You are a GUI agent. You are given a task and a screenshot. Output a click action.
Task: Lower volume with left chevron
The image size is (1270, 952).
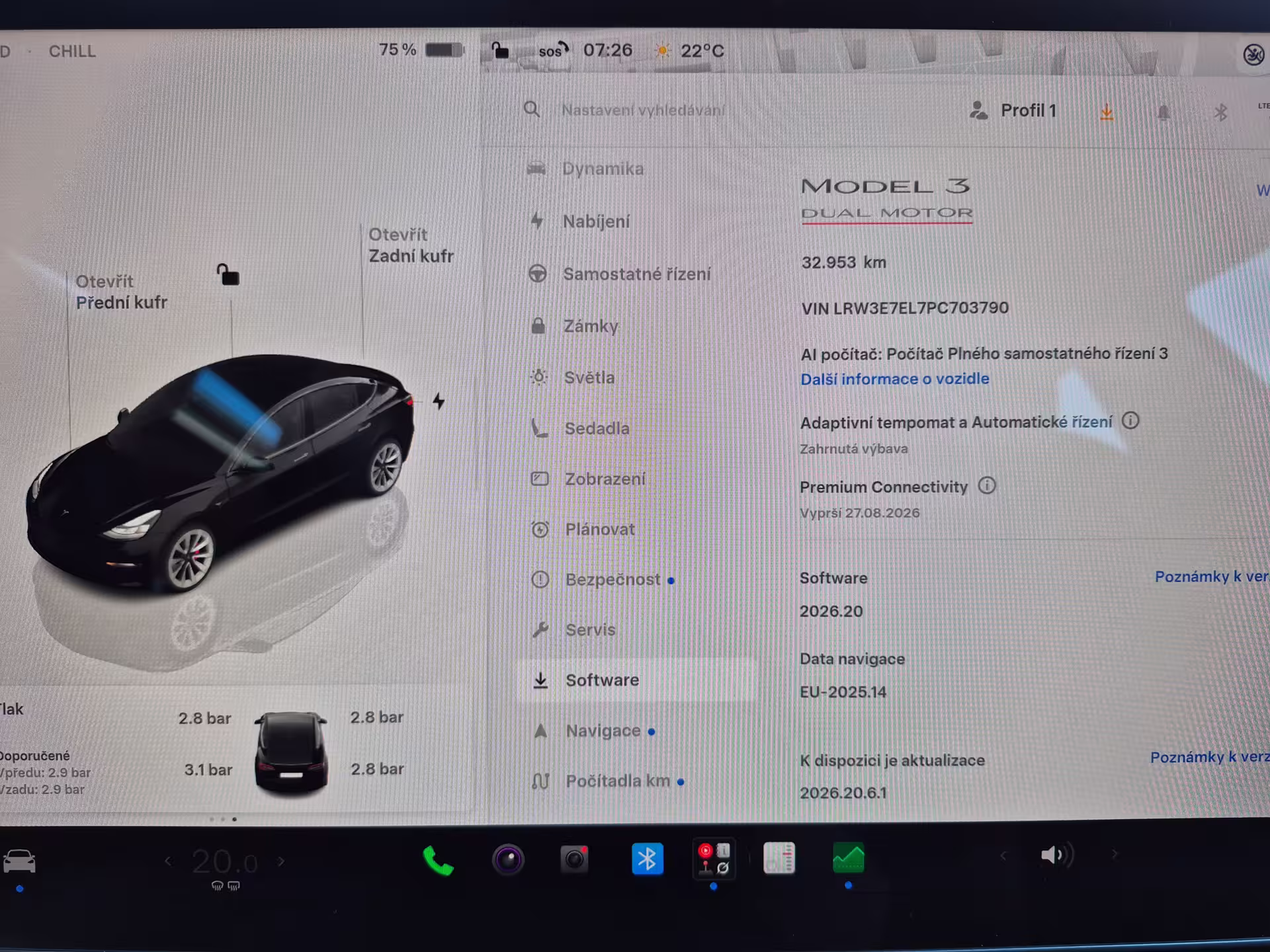1003,855
